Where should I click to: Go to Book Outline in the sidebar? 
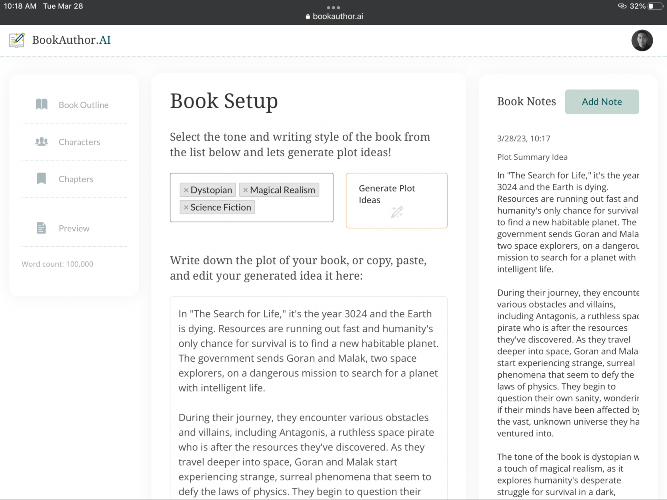pos(83,105)
